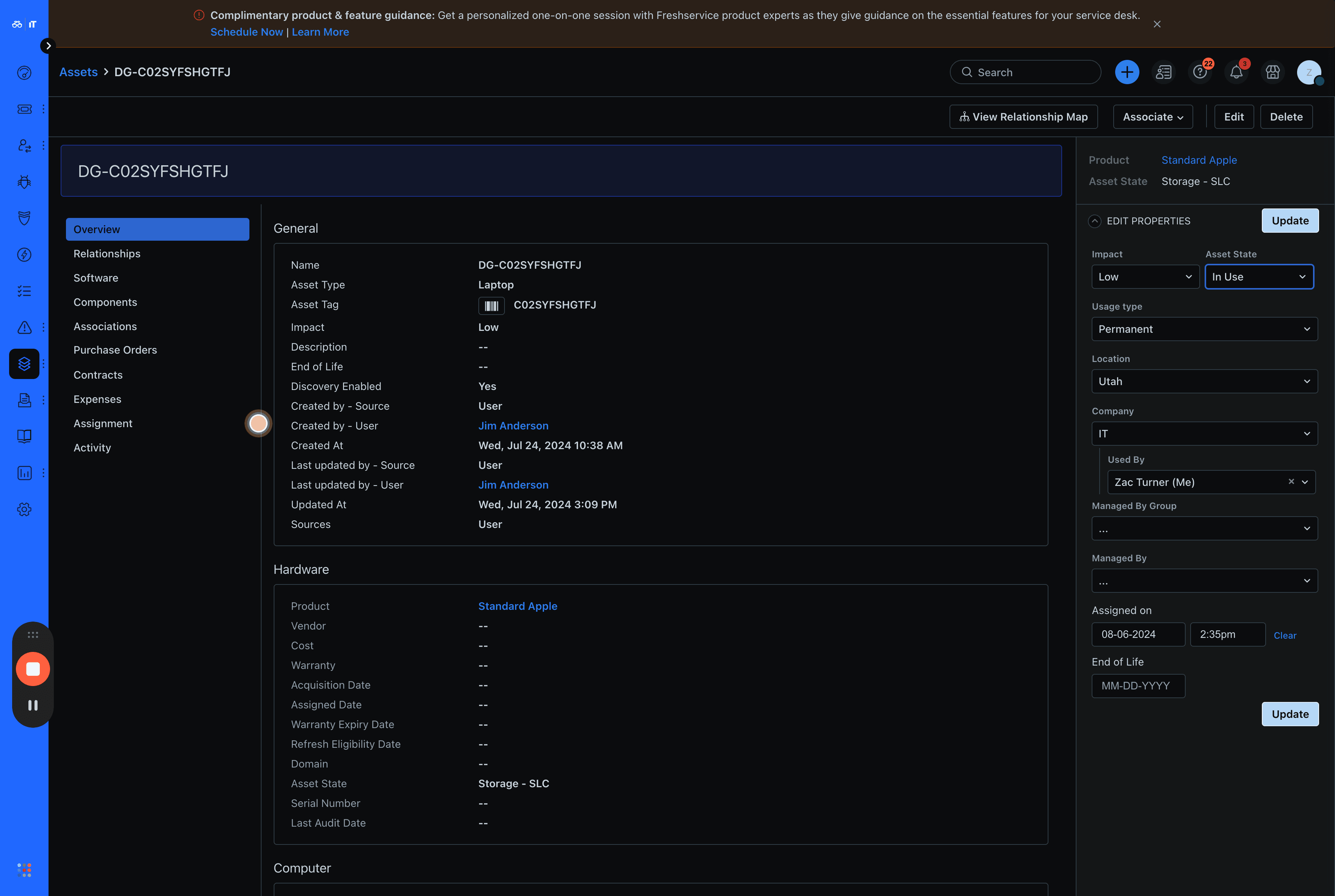1335x896 pixels.
Task: Click the Search field
Action: pyautogui.click(x=1025, y=72)
